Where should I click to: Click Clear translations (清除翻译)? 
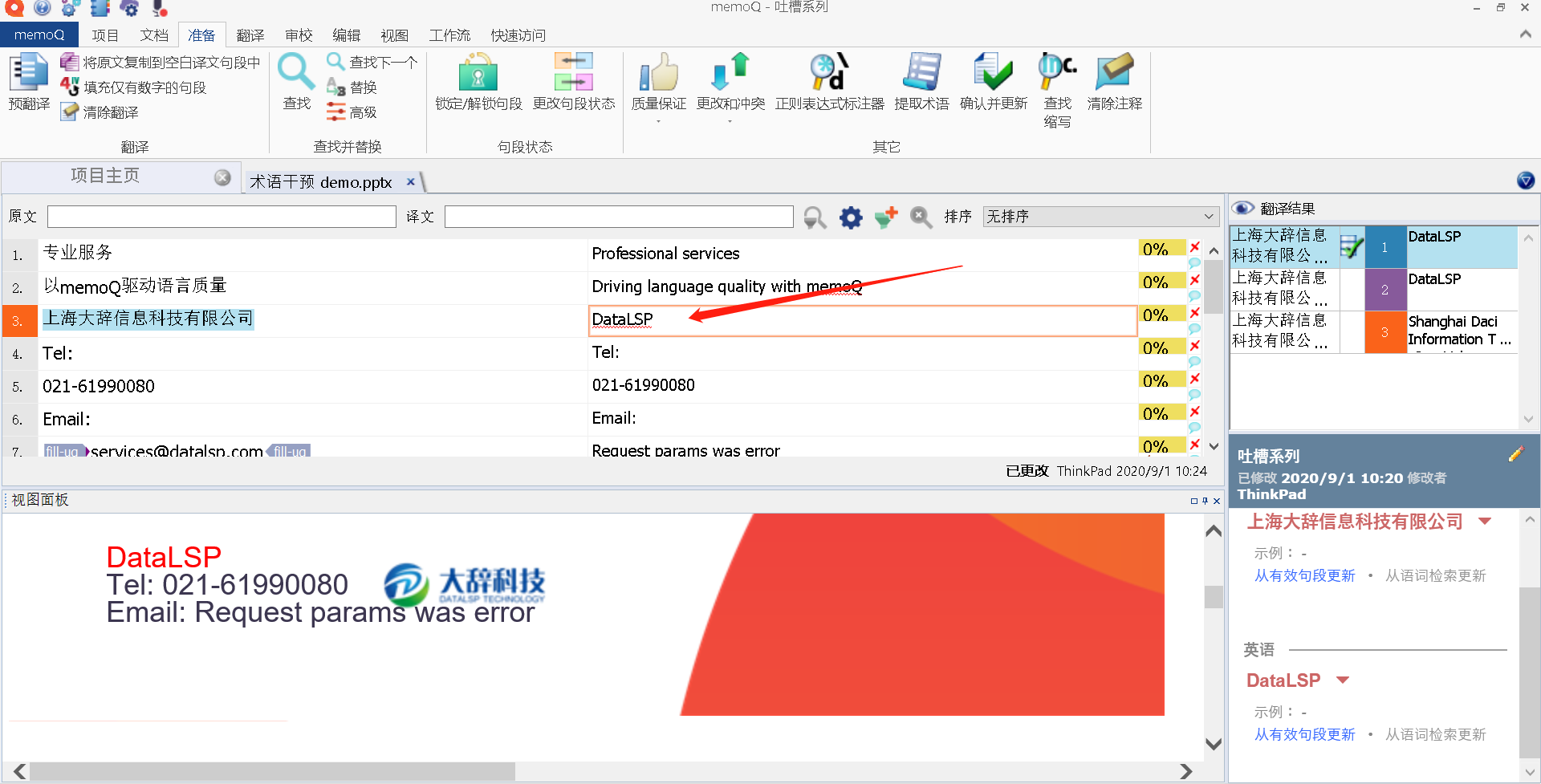(x=100, y=112)
